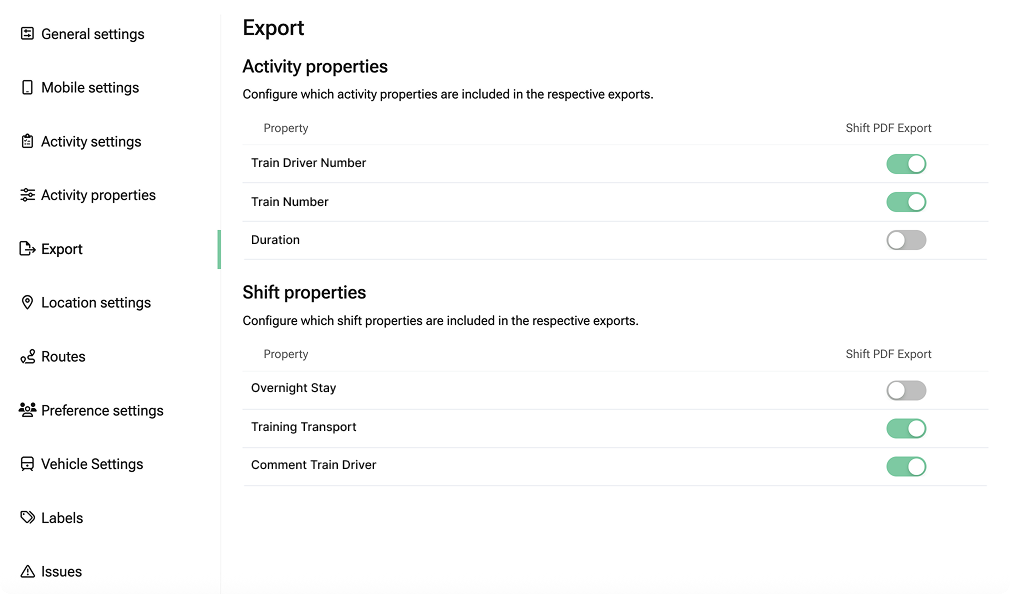The height and width of the screenshot is (594, 1010).
Task: Turn off Comment Train Driver toggle
Action: pos(906,467)
